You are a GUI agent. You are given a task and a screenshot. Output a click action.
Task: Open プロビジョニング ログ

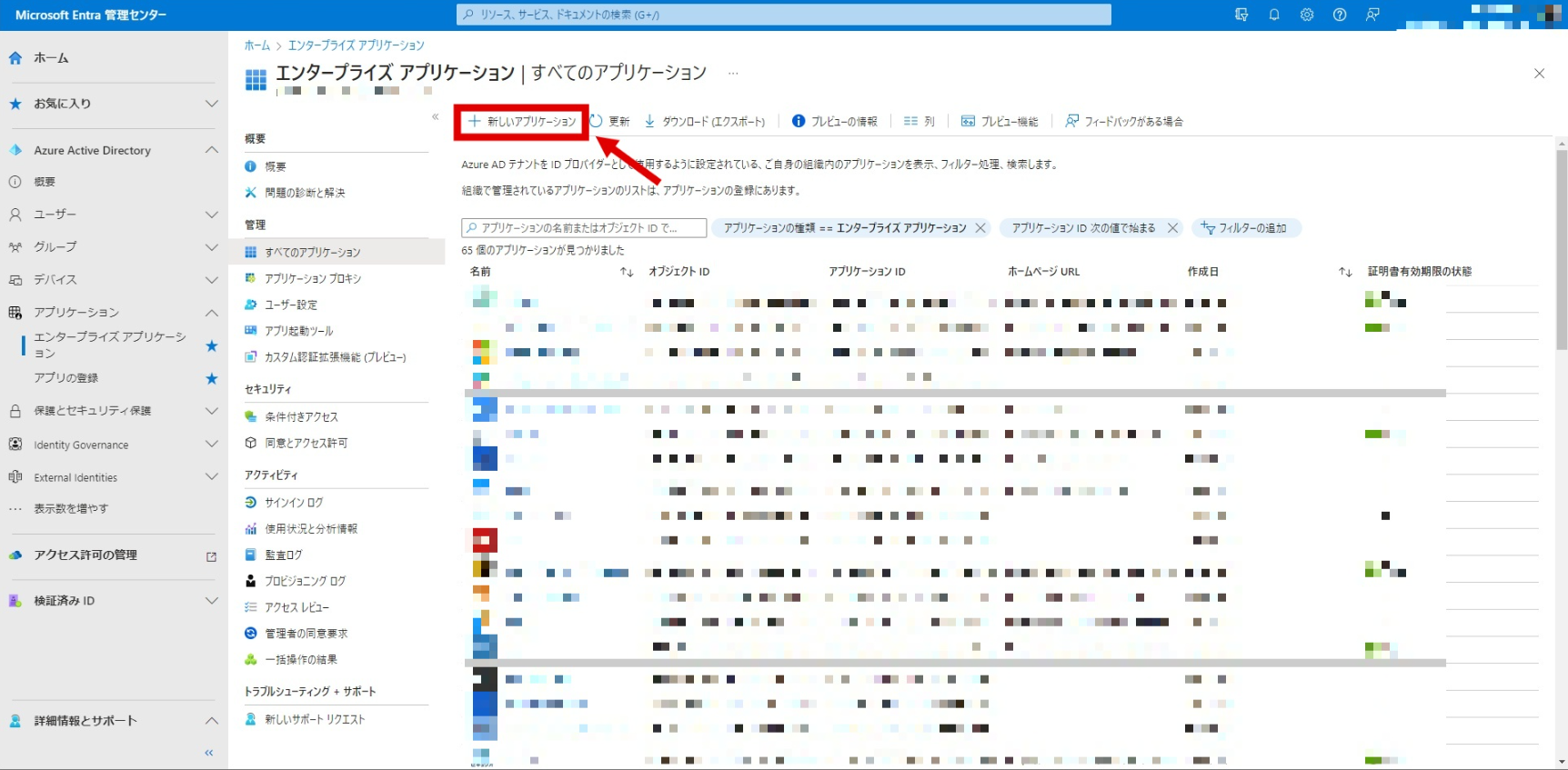305,581
